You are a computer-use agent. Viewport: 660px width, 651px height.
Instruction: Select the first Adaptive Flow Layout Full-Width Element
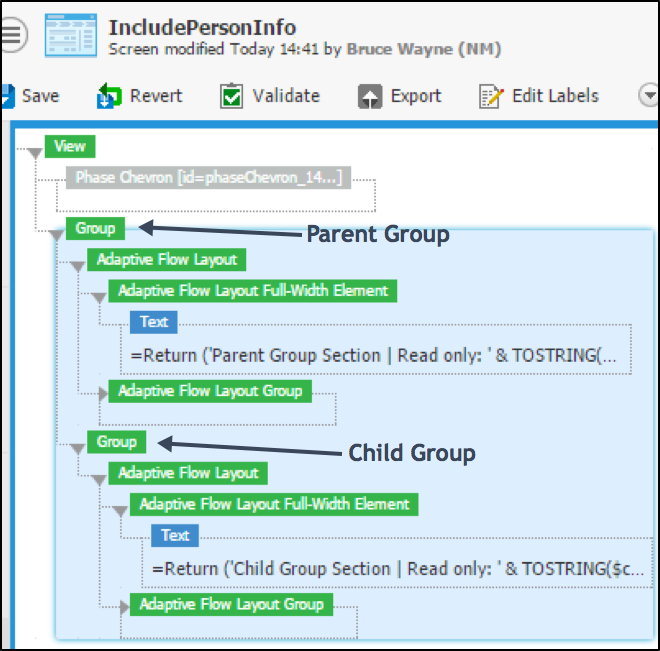(x=252, y=291)
